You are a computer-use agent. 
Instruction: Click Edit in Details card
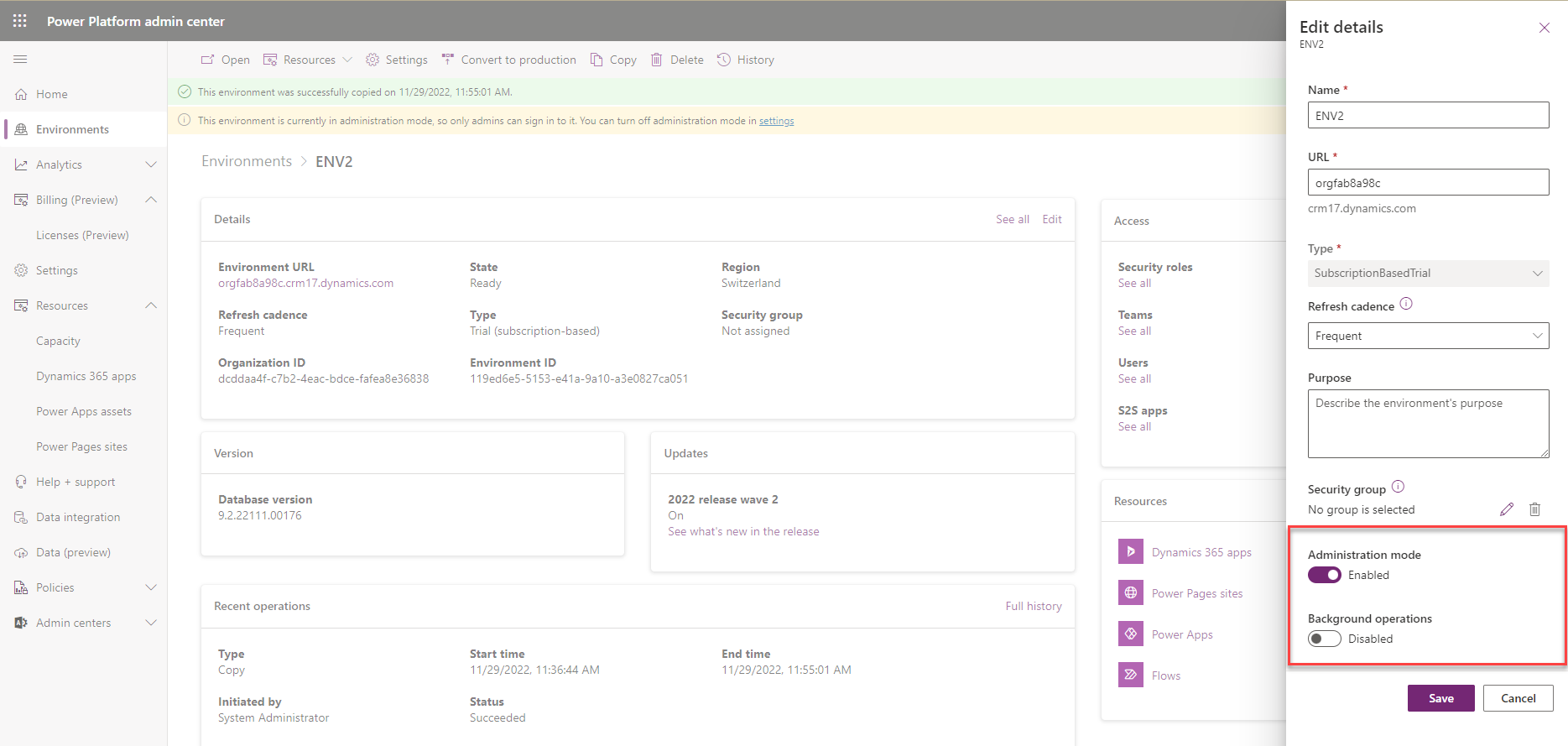pos(1052,220)
